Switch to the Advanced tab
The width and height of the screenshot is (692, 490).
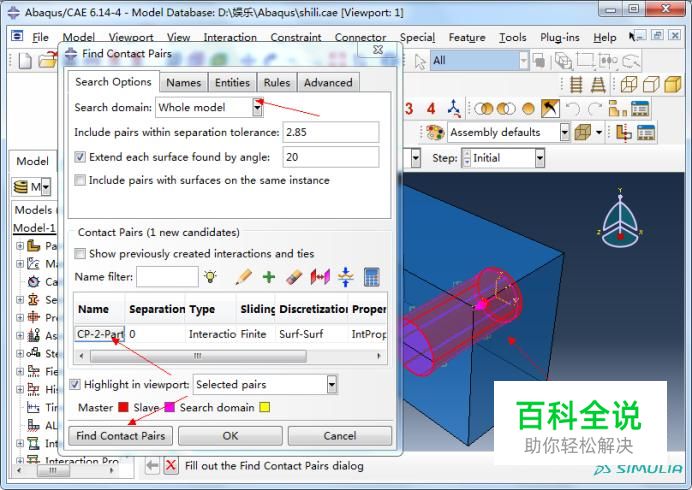click(x=328, y=83)
